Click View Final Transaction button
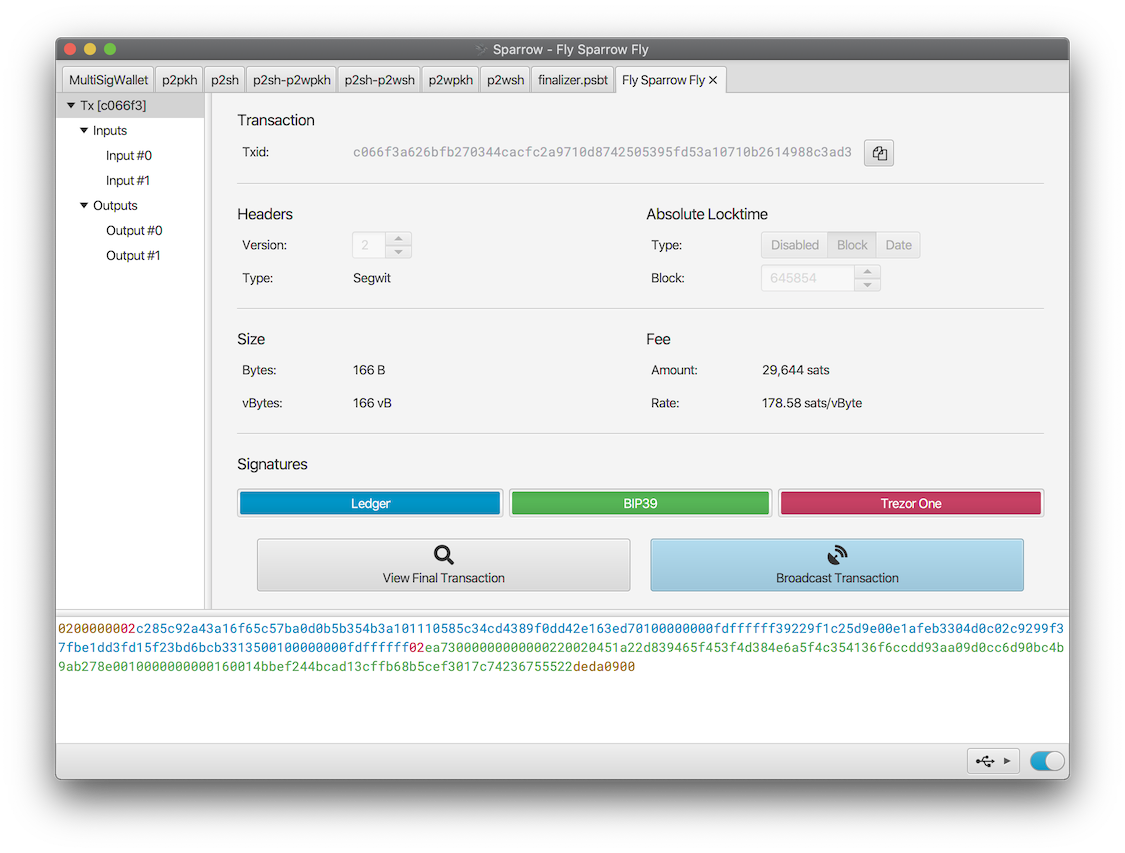The image size is (1125, 853). click(443, 565)
